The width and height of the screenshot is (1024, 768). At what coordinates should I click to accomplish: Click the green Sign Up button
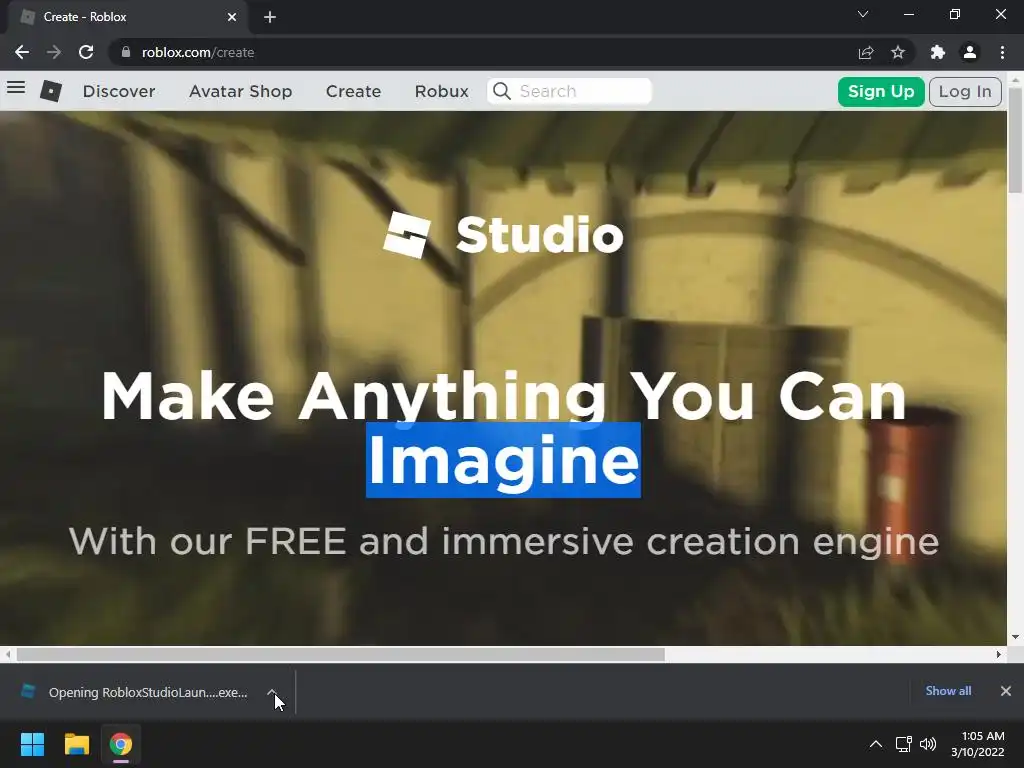coord(880,91)
